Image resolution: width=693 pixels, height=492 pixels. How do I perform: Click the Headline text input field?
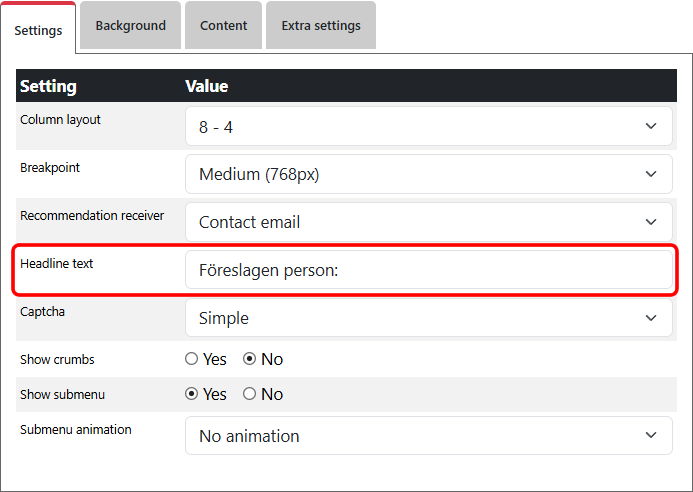click(428, 270)
